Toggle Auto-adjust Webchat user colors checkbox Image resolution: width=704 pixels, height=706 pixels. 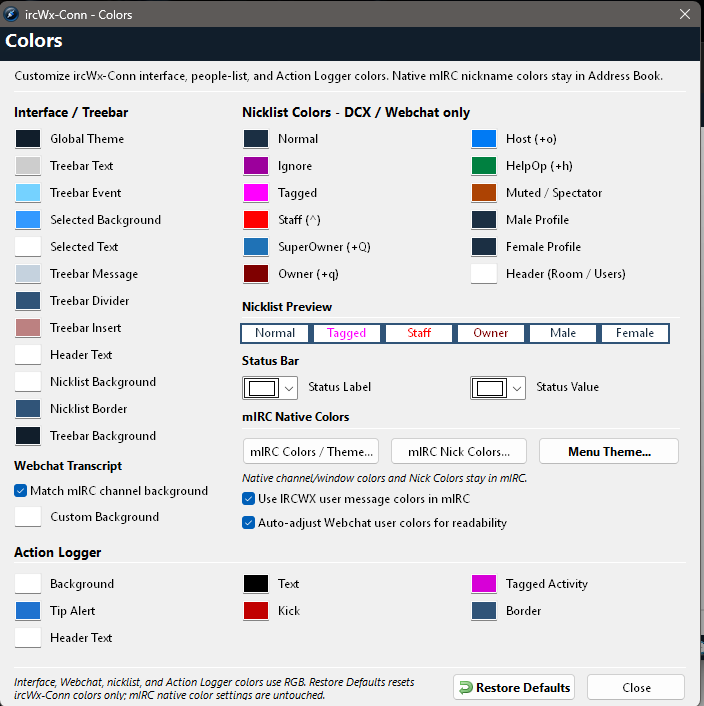point(248,523)
